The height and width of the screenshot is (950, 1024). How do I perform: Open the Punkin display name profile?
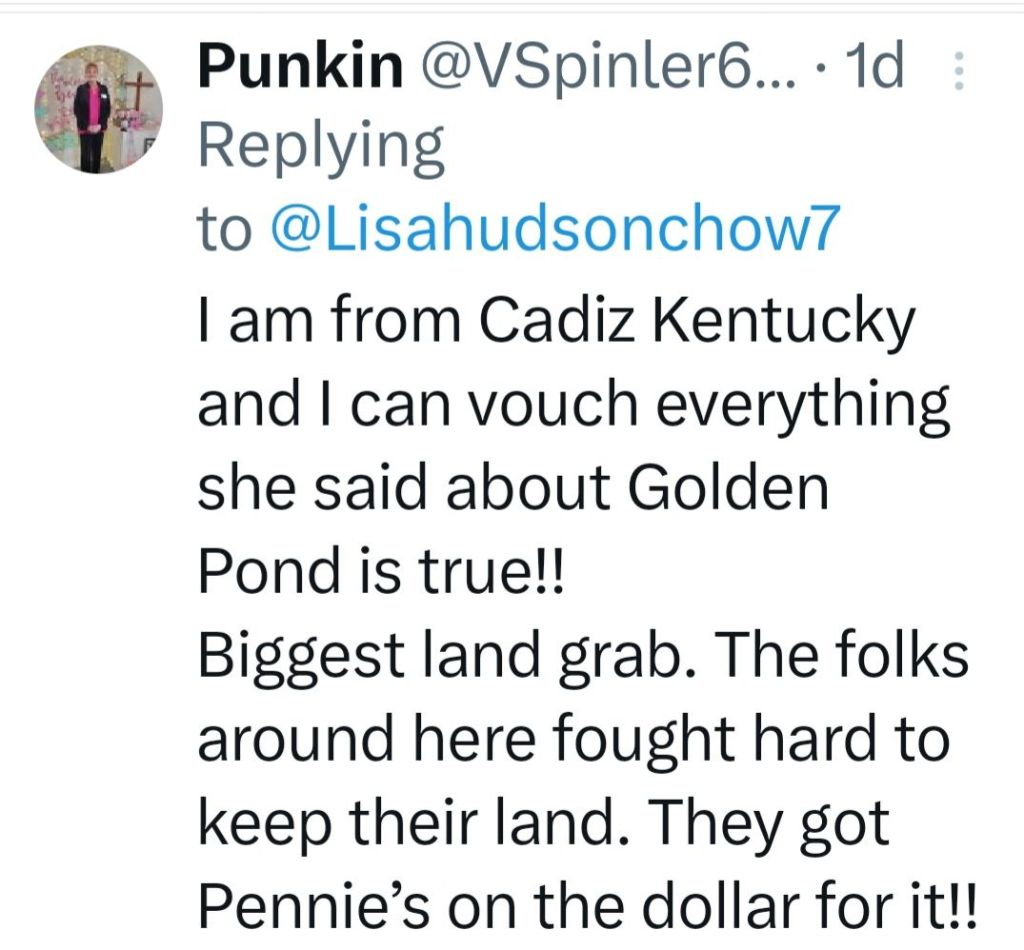pyautogui.click(x=300, y=68)
